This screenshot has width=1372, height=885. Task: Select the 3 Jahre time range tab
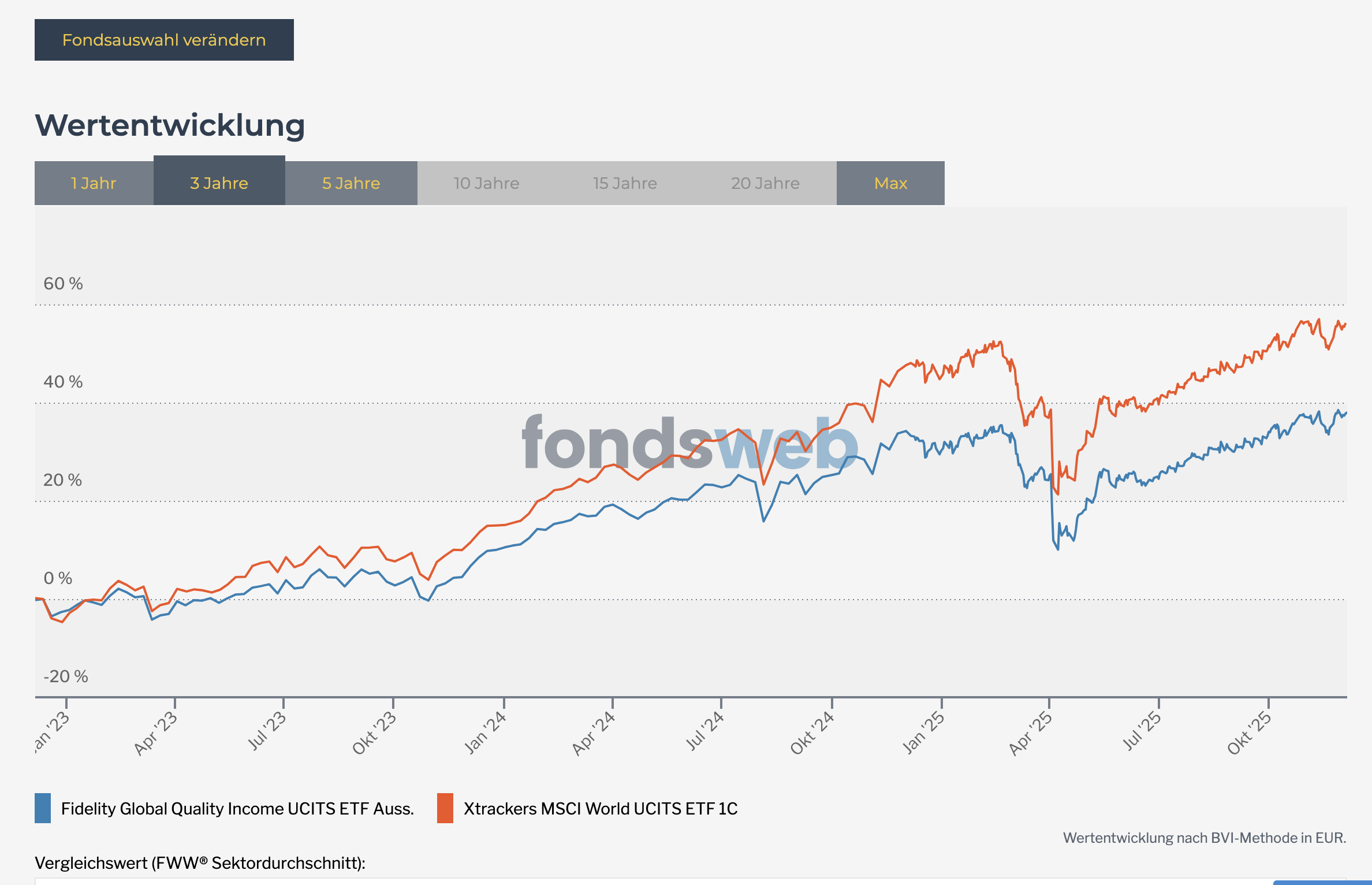[x=219, y=183]
